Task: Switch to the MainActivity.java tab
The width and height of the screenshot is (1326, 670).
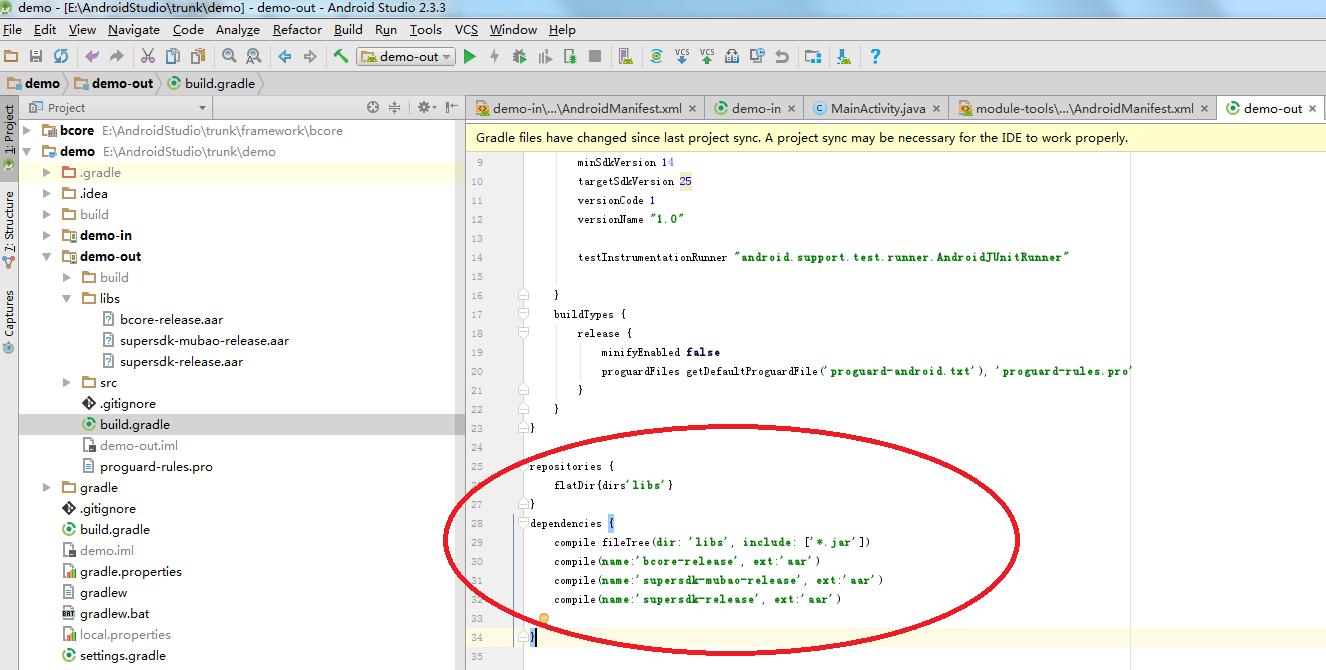Action: [x=877, y=108]
